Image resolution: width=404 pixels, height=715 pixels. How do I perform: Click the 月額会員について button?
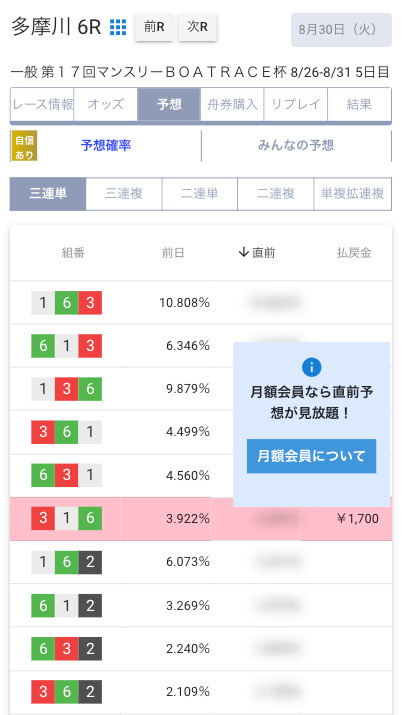pyautogui.click(x=311, y=456)
